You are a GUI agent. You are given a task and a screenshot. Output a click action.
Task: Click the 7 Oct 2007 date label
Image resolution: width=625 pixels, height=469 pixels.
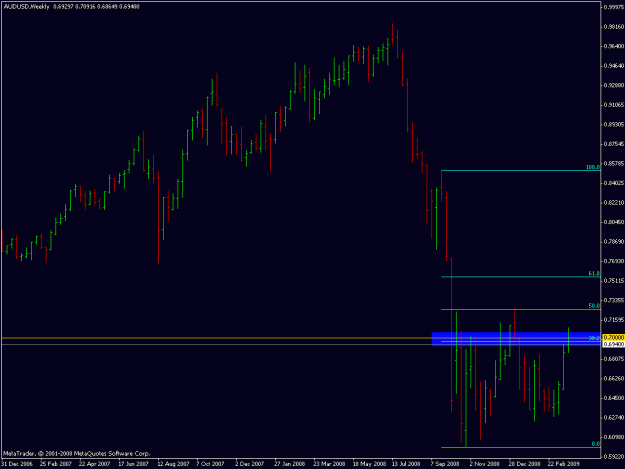coord(210,464)
